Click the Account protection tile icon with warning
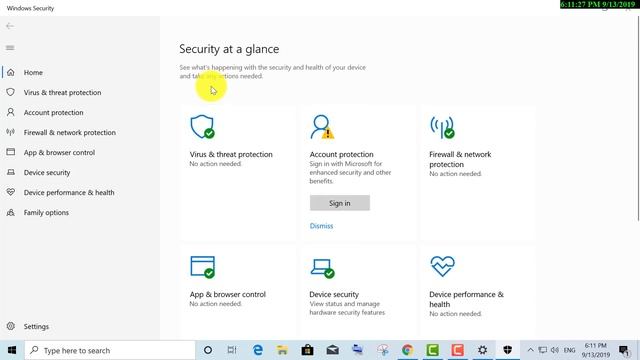 [322, 127]
